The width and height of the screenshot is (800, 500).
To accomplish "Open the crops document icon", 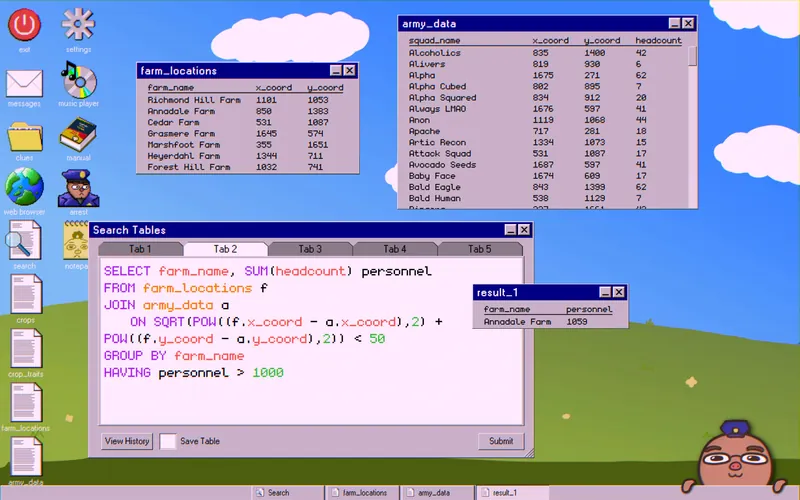I will coord(26,294).
